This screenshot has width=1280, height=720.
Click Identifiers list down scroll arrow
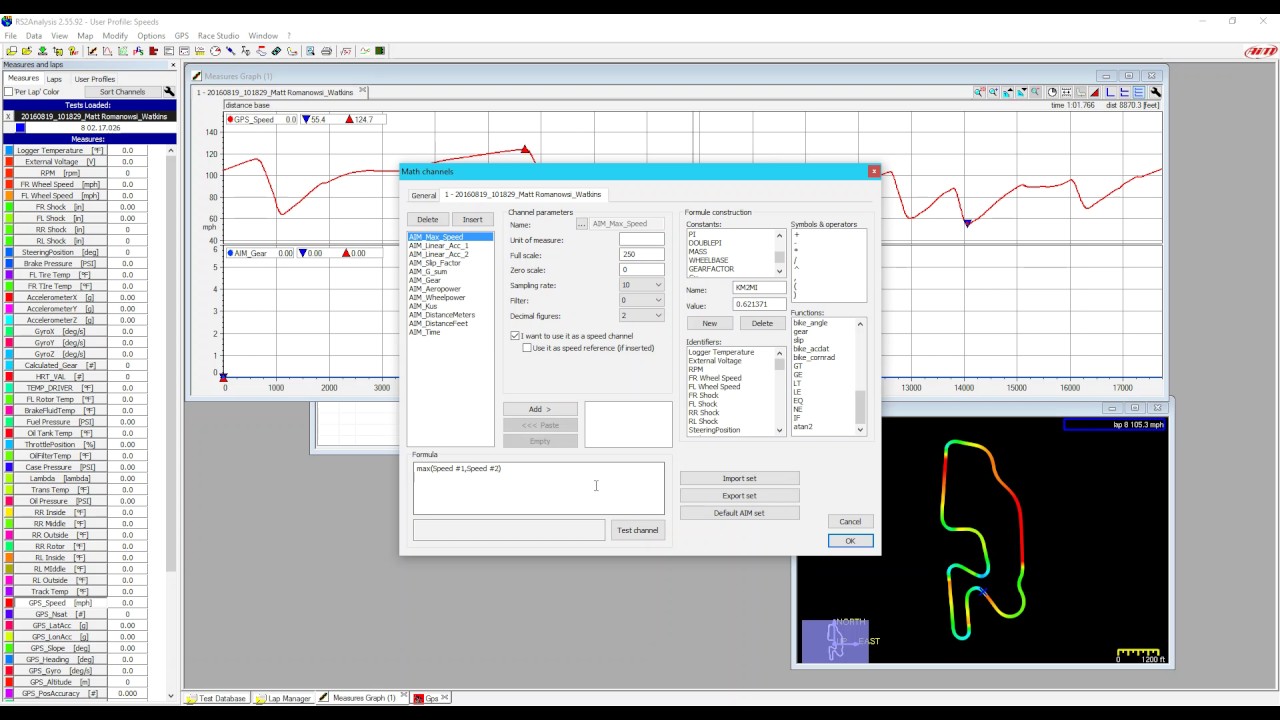tap(779, 430)
